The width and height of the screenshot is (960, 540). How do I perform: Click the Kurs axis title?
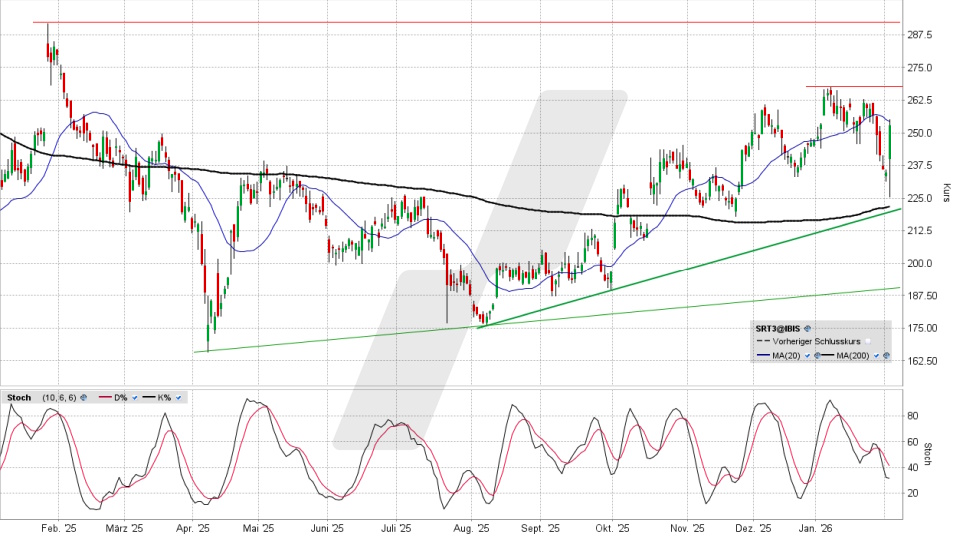945,192
